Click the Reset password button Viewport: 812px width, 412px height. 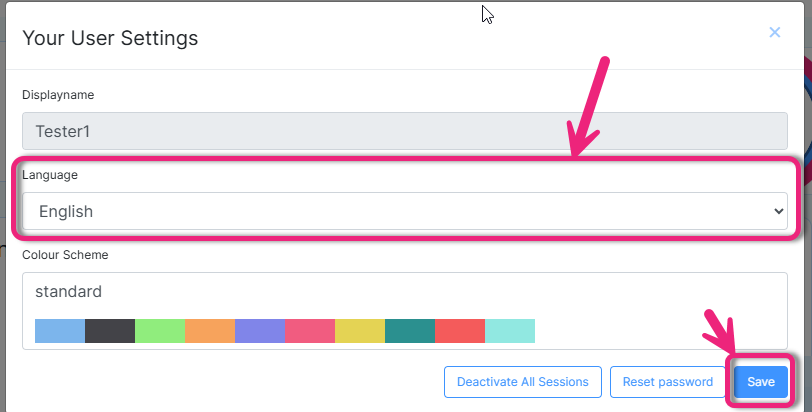pyautogui.click(x=667, y=382)
